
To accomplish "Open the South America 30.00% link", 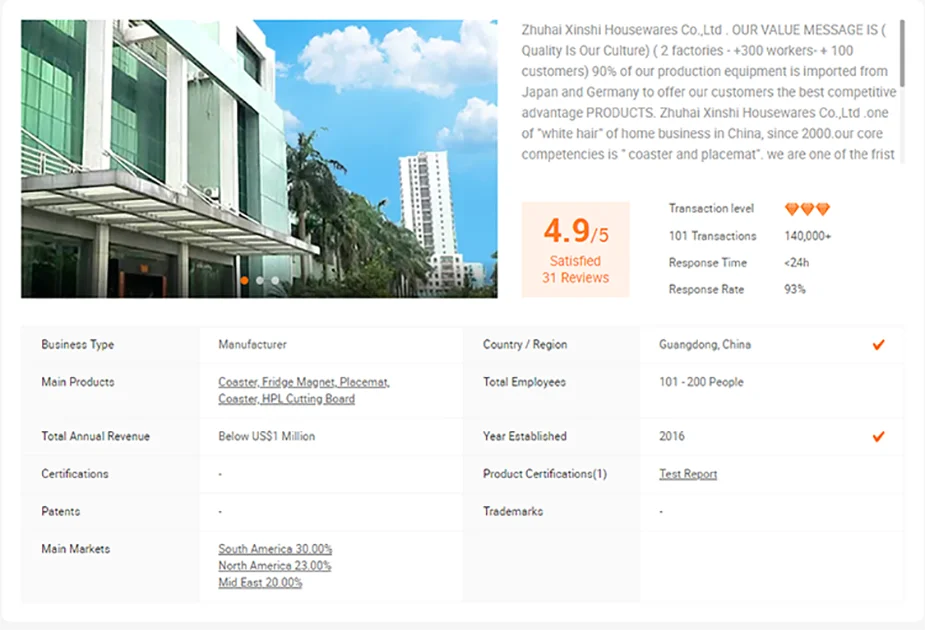I will [275, 549].
